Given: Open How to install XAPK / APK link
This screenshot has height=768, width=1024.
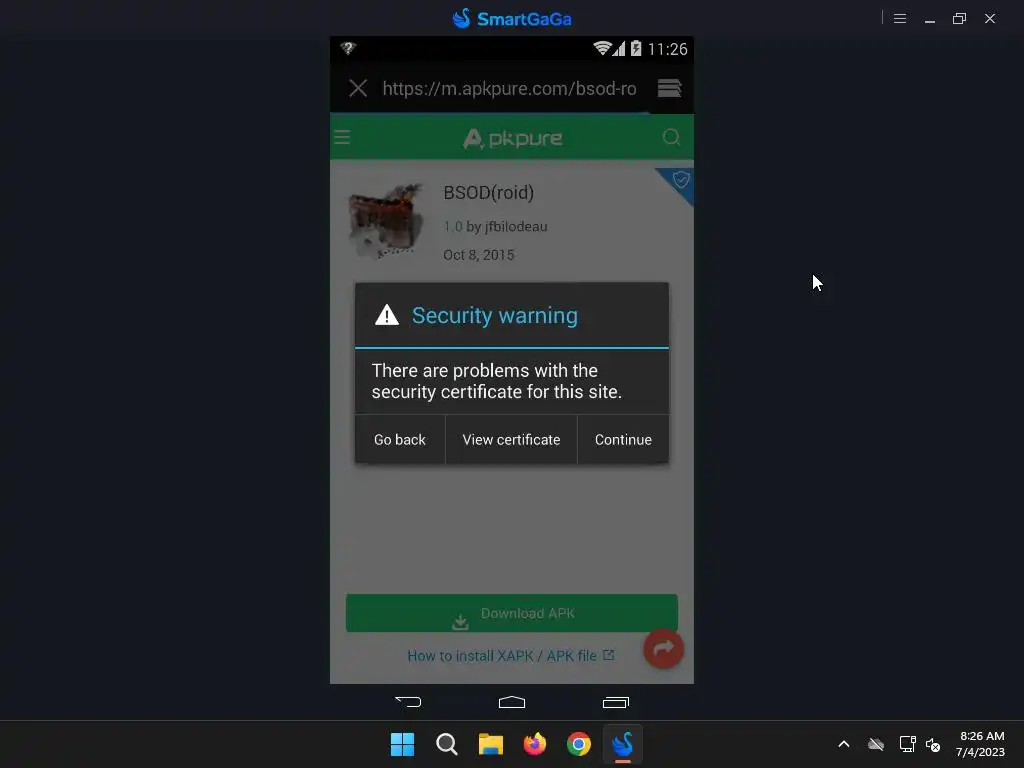Looking at the screenshot, I should (511, 656).
